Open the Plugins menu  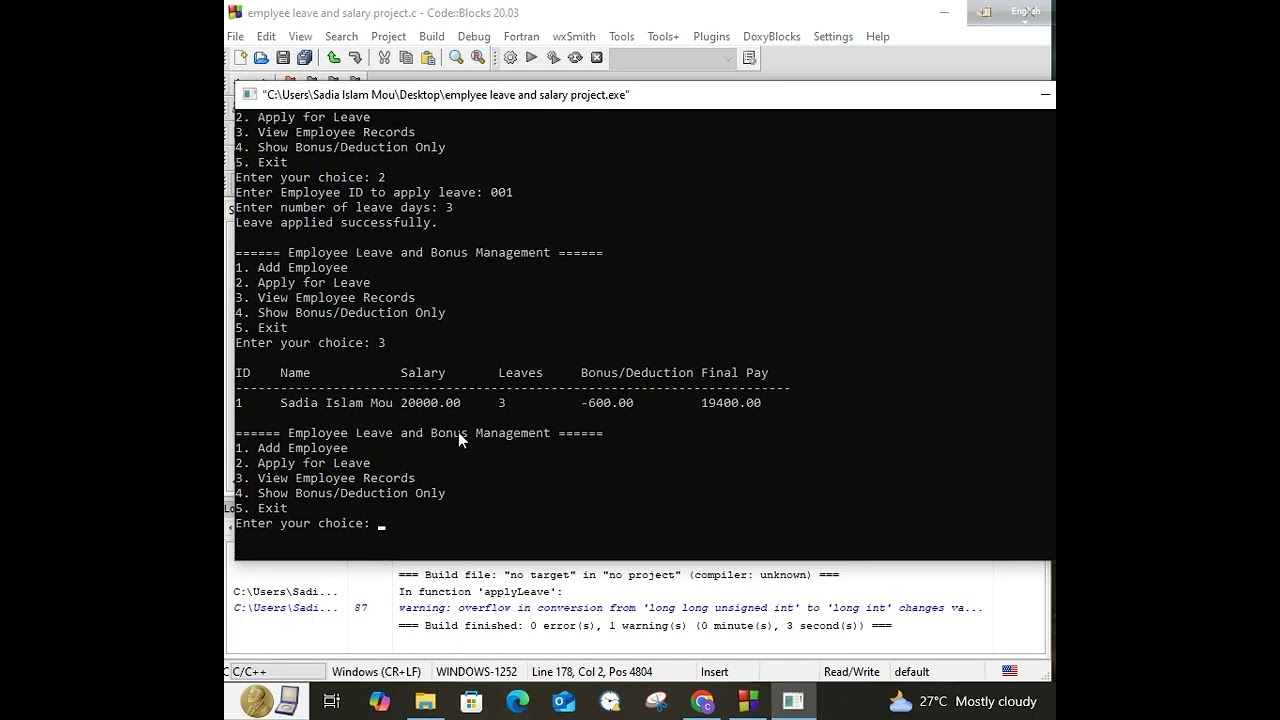coord(711,36)
